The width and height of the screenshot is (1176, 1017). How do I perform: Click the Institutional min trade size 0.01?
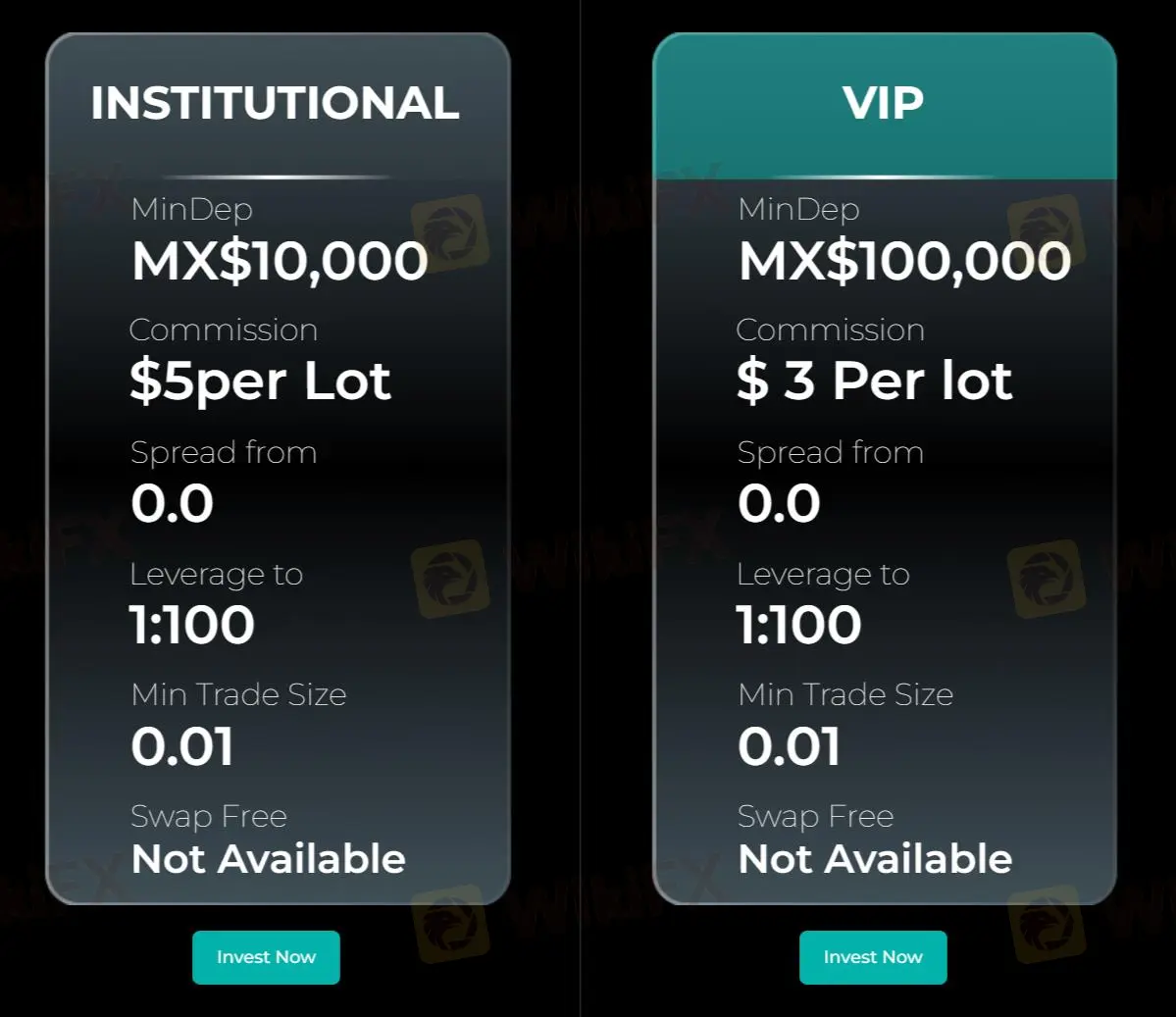pyautogui.click(x=182, y=746)
